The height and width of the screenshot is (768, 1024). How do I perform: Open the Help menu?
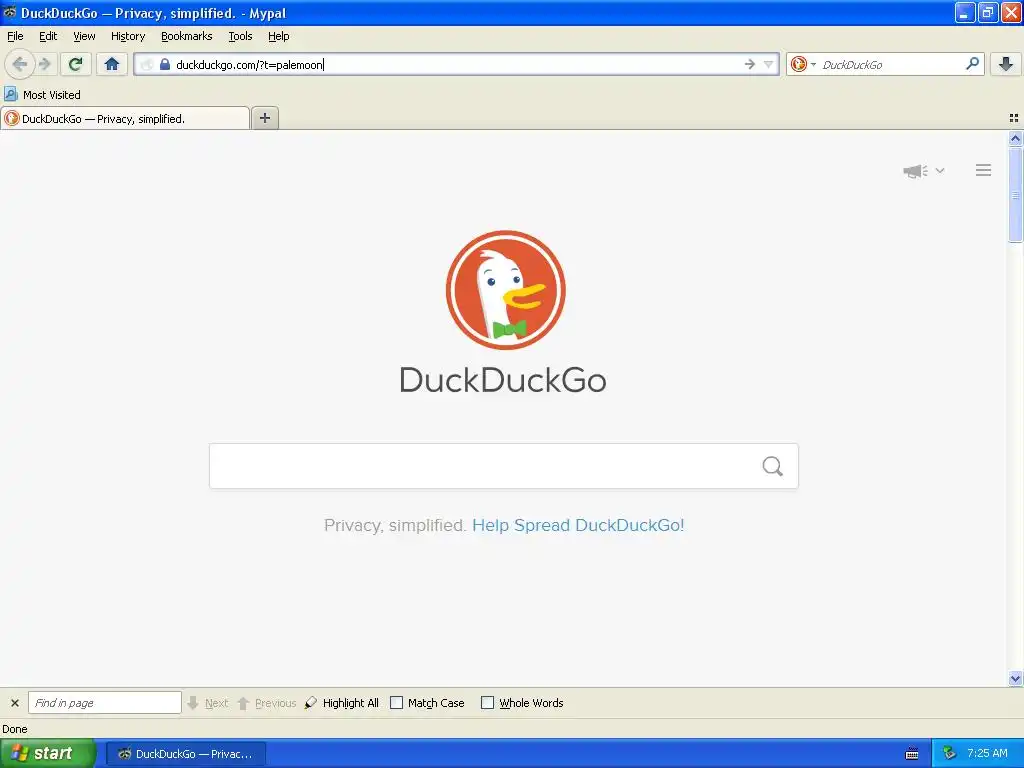(x=279, y=36)
